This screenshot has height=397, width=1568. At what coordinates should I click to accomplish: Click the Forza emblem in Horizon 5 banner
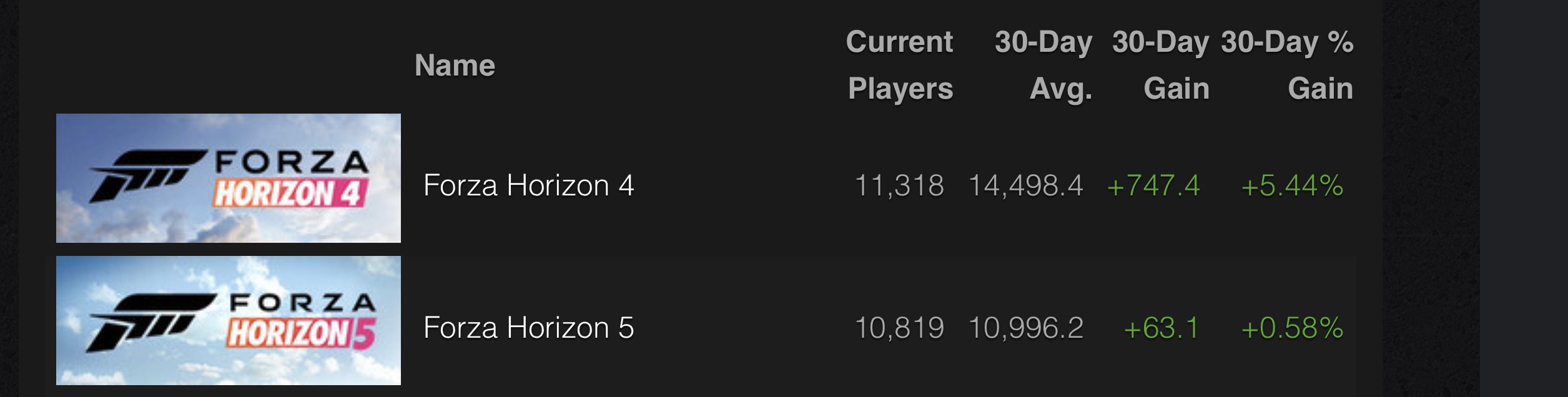click(x=150, y=321)
